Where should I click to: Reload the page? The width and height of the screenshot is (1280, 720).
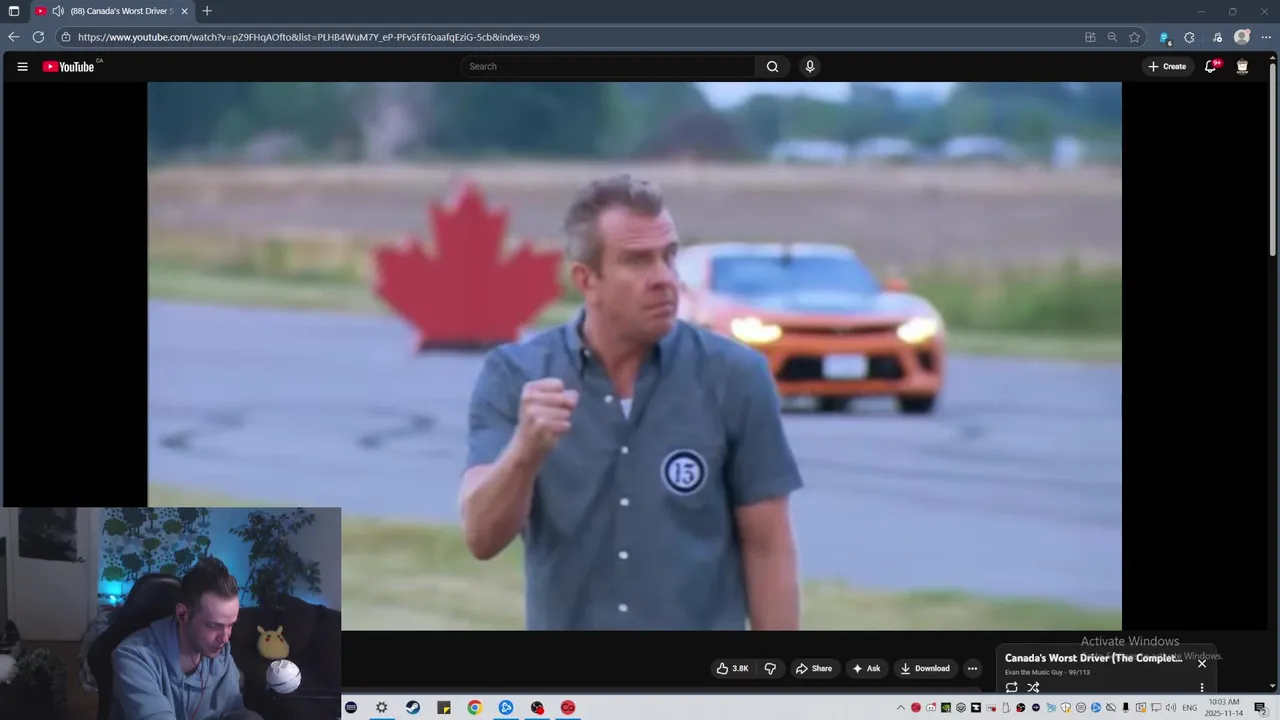(38, 37)
